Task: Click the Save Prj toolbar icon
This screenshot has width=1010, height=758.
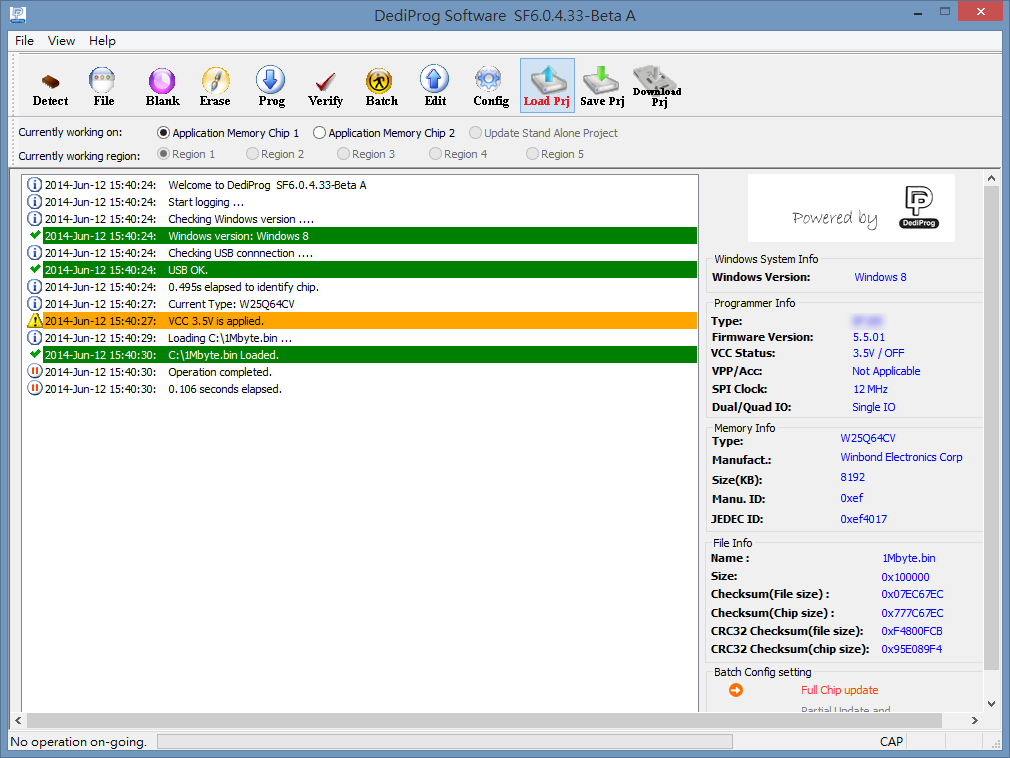Action: pos(602,86)
